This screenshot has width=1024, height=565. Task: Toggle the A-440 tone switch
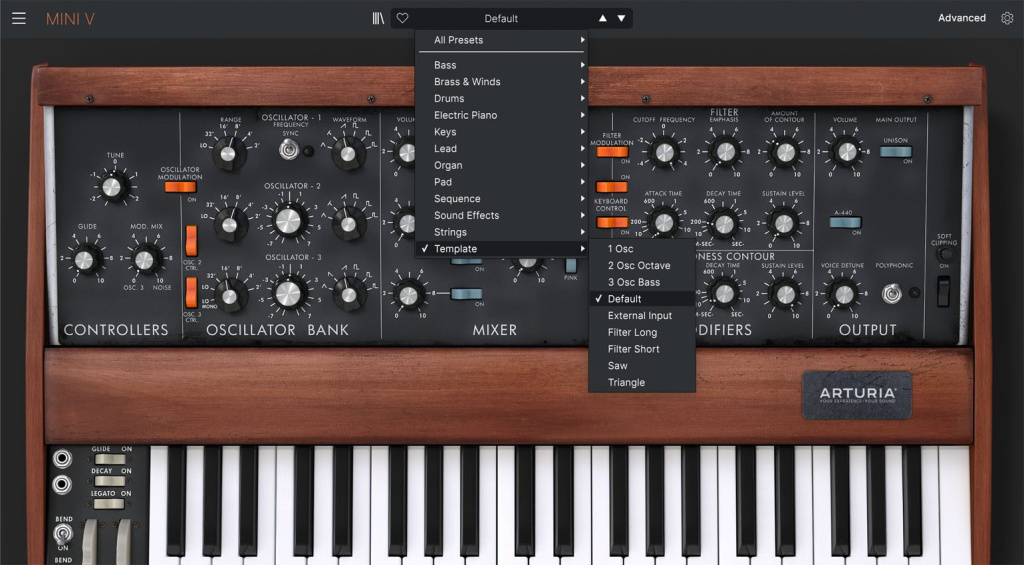pos(845,223)
